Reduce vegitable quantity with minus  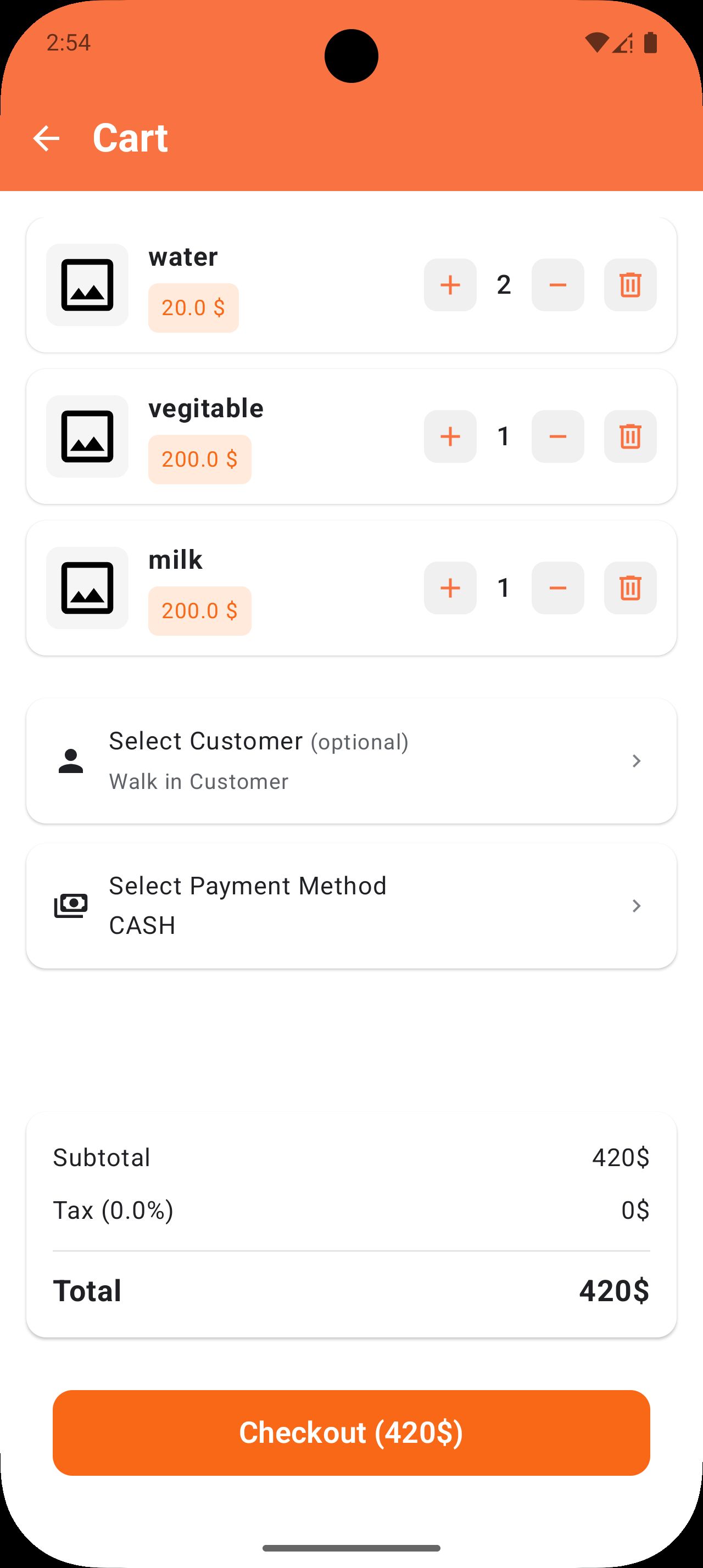point(557,436)
